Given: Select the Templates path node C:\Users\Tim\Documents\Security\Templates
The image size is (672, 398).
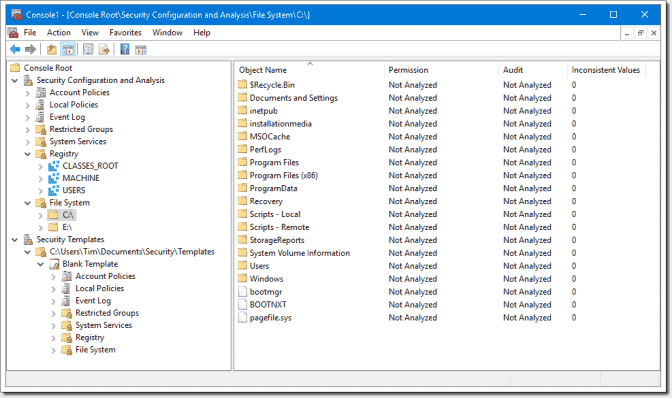Looking at the screenshot, I should (x=132, y=252).
